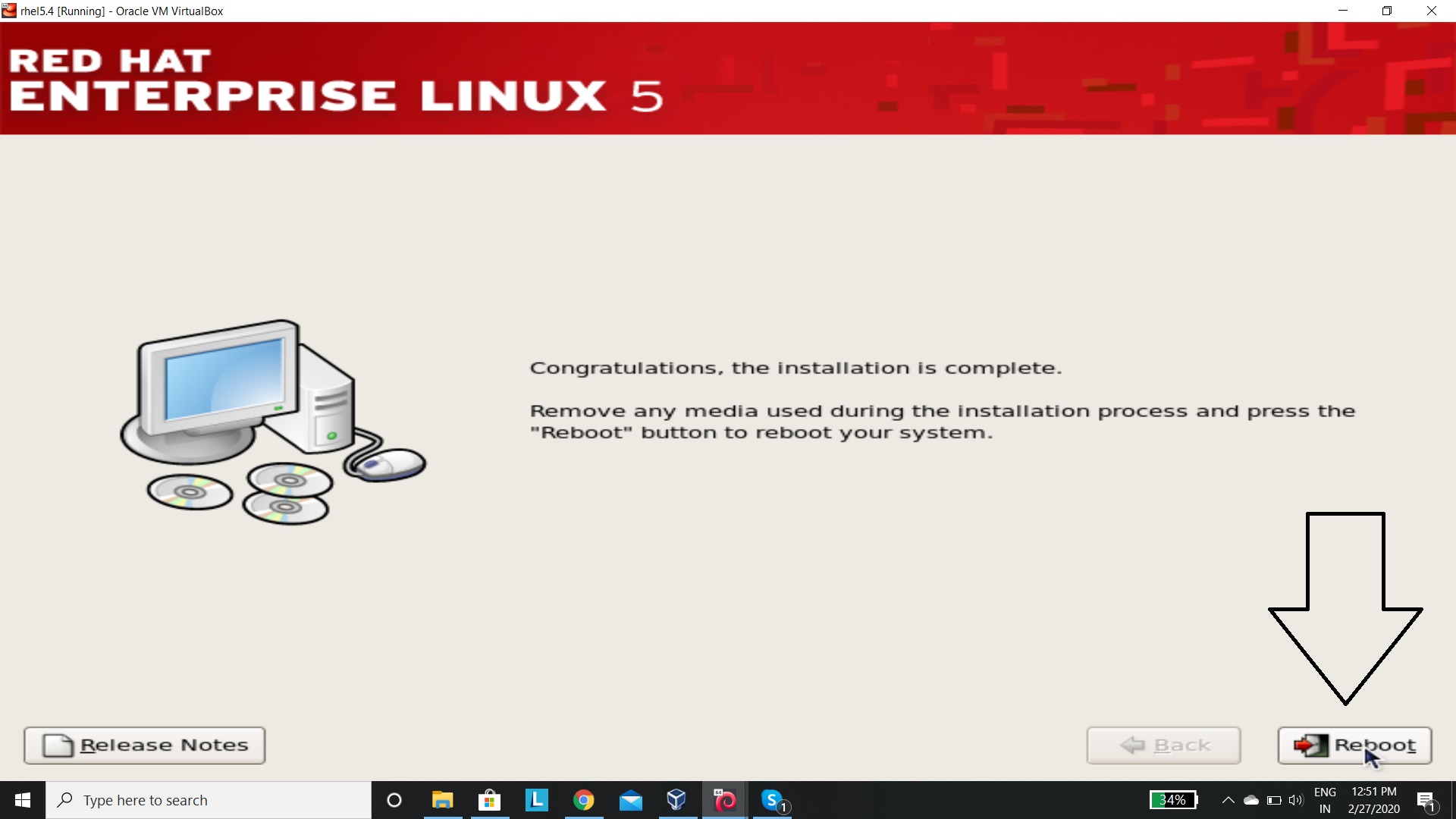Launch Microsoft Store from taskbar
Screen dimensions: 1456x819
point(489,800)
